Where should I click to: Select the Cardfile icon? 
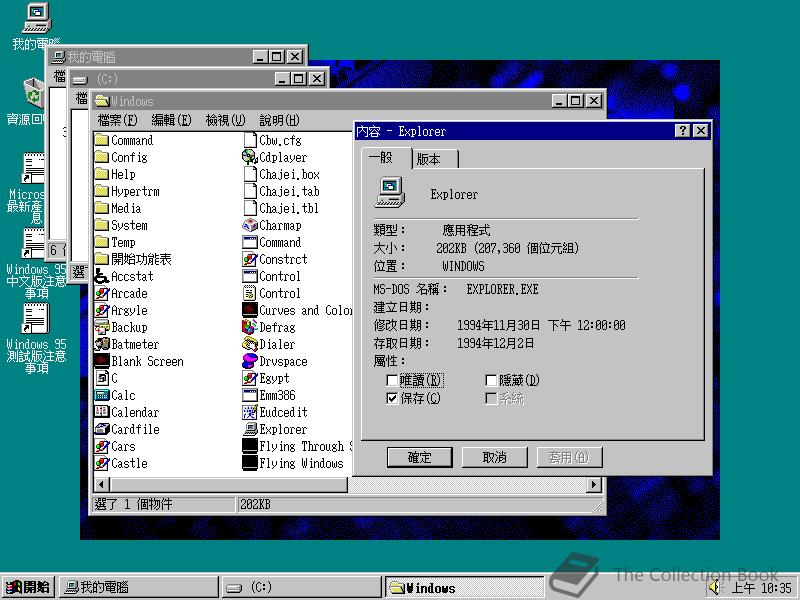[102, 429]
